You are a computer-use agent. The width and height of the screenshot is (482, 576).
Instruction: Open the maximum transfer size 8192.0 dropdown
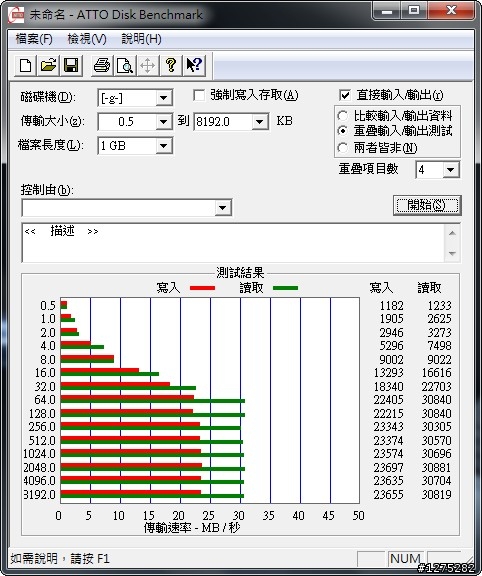click(260, 122)
